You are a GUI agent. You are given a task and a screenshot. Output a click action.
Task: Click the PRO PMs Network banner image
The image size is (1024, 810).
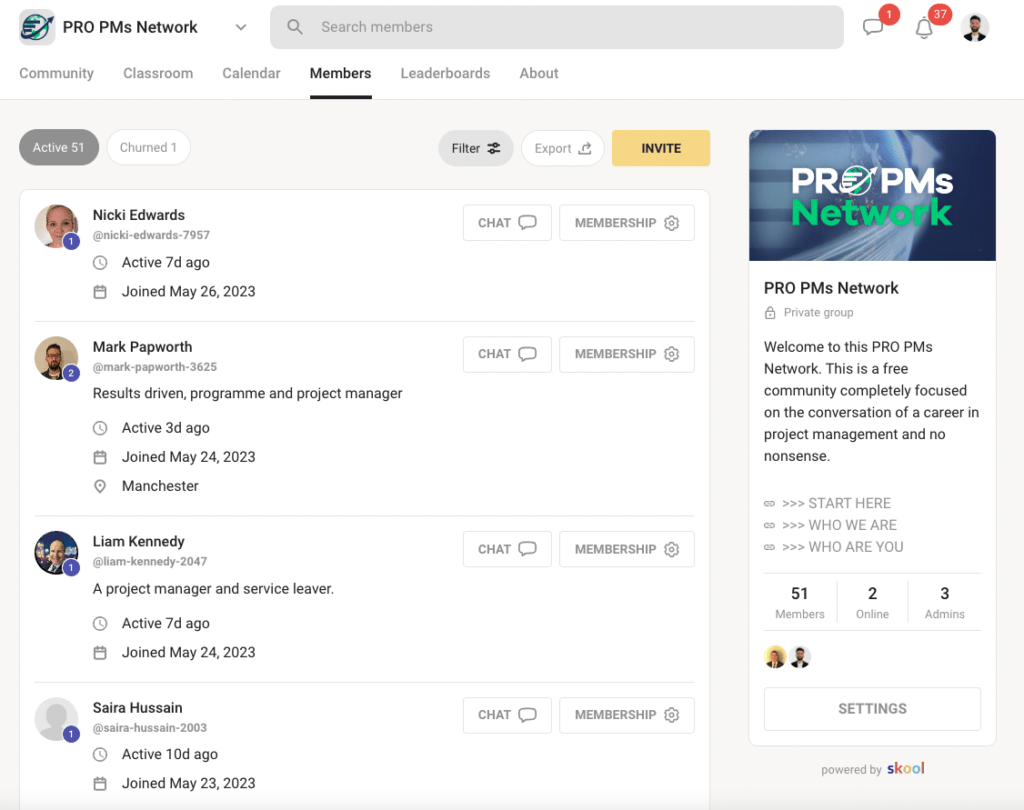point(872,195)
